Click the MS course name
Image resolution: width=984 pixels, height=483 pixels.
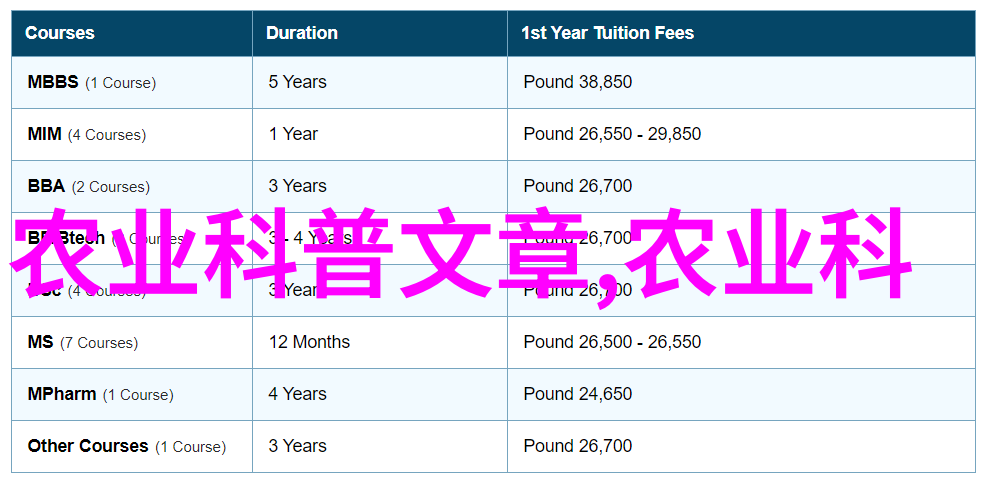[41, 342]
